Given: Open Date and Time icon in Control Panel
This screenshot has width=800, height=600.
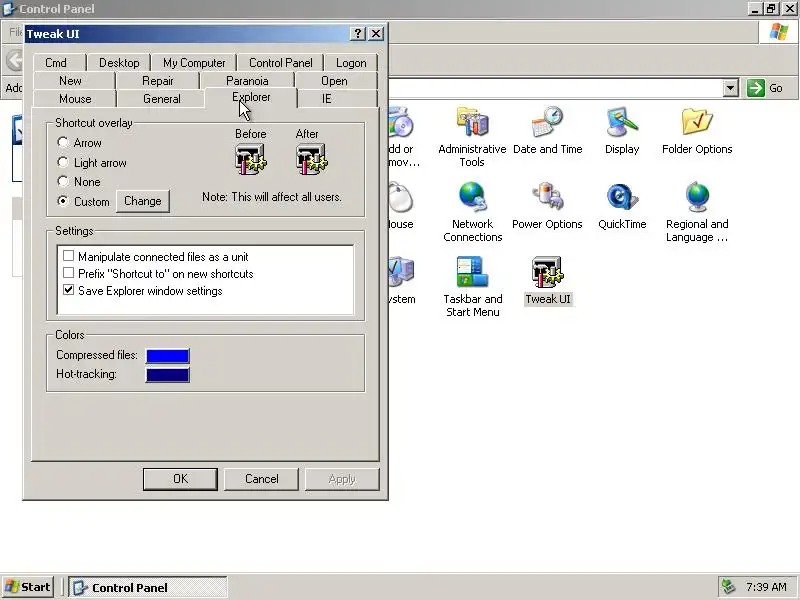Looking at the screenshot, I should [547, 122].
